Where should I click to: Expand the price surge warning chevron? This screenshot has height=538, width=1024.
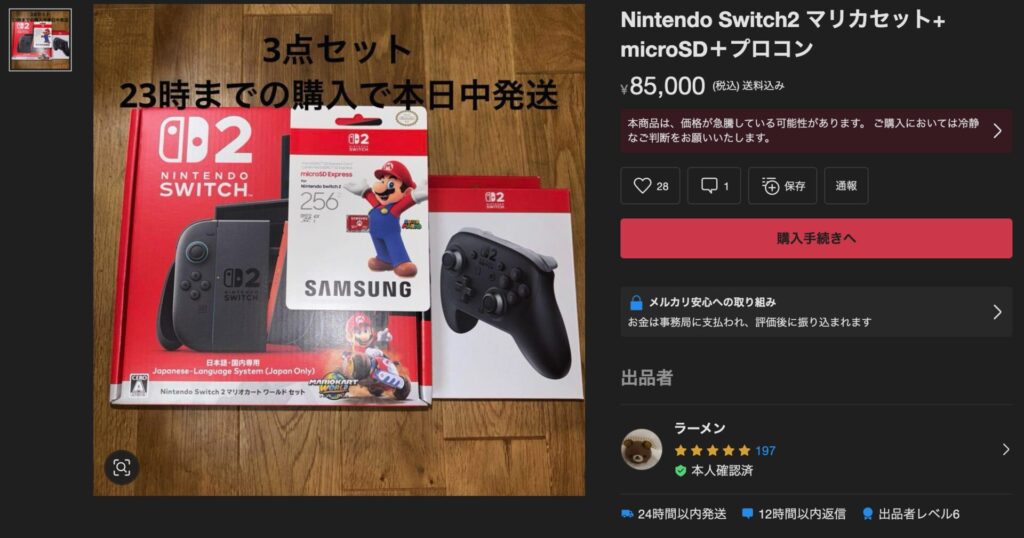(997, 131)
